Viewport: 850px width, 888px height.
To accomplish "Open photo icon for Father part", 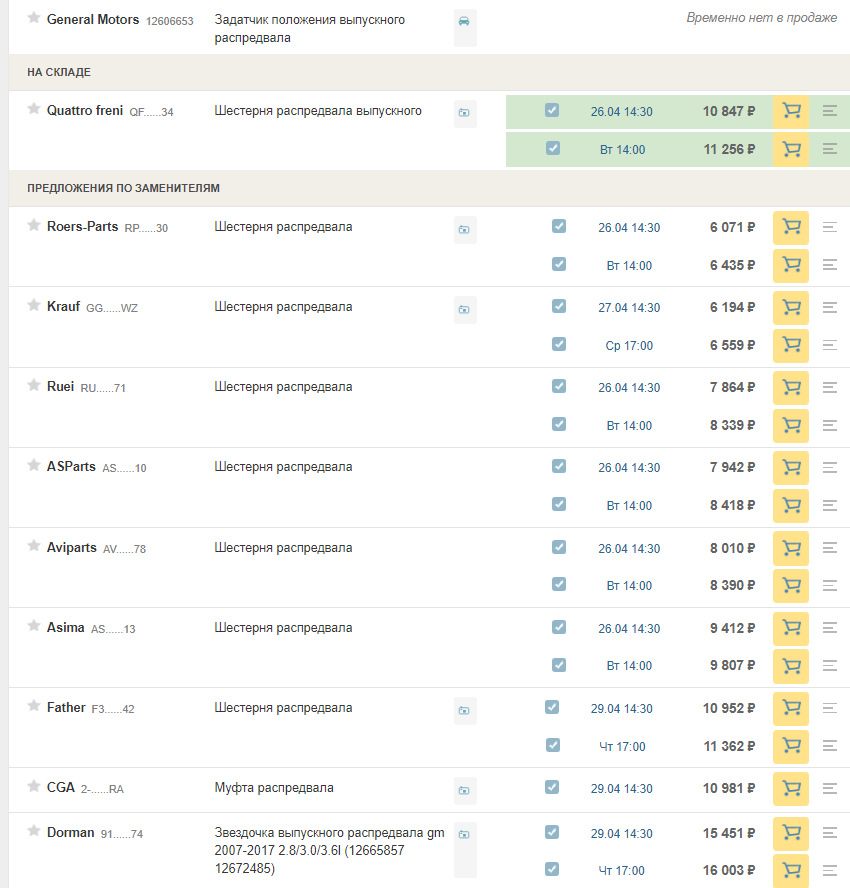I will [464, 710].
